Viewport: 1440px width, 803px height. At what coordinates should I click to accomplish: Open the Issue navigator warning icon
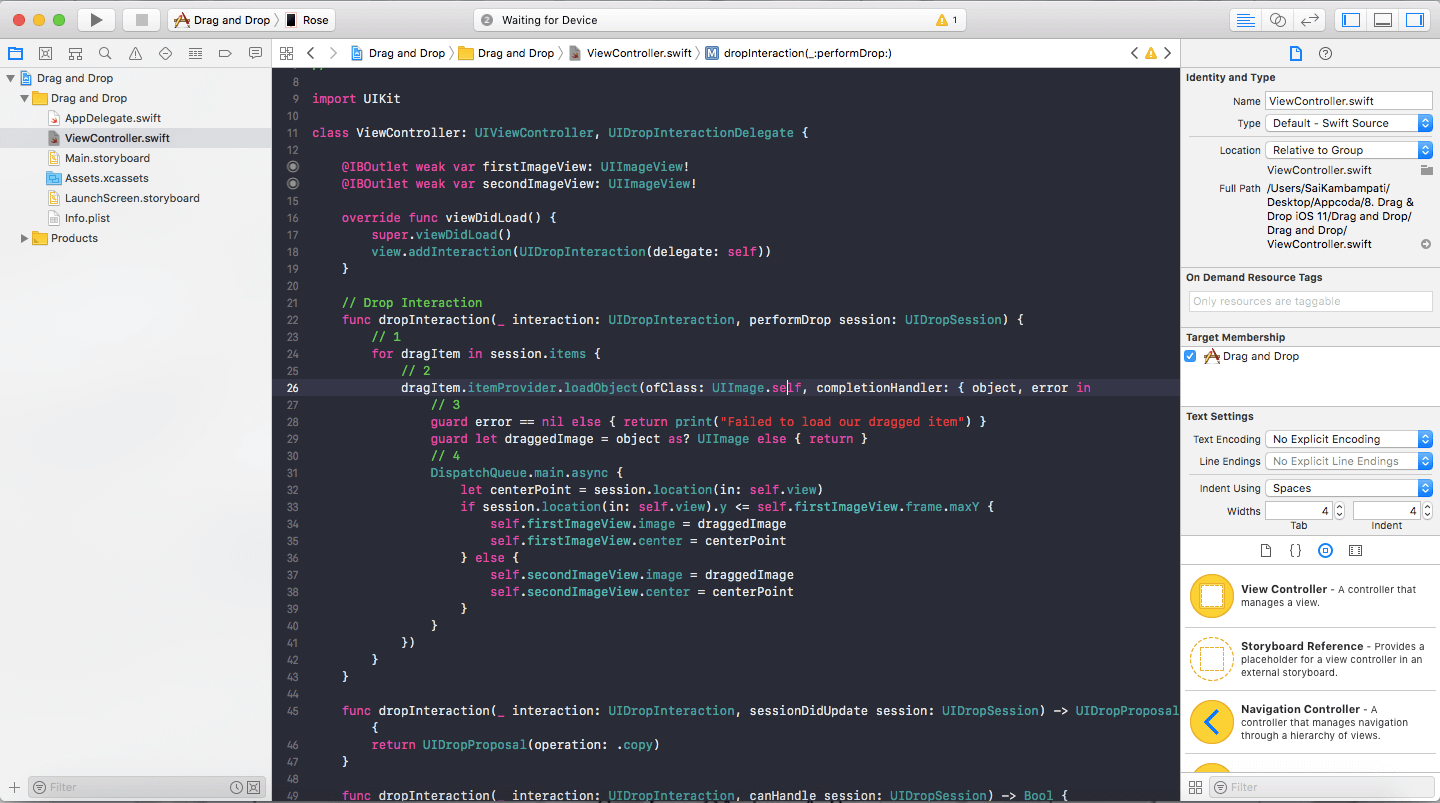click(135, 53)
